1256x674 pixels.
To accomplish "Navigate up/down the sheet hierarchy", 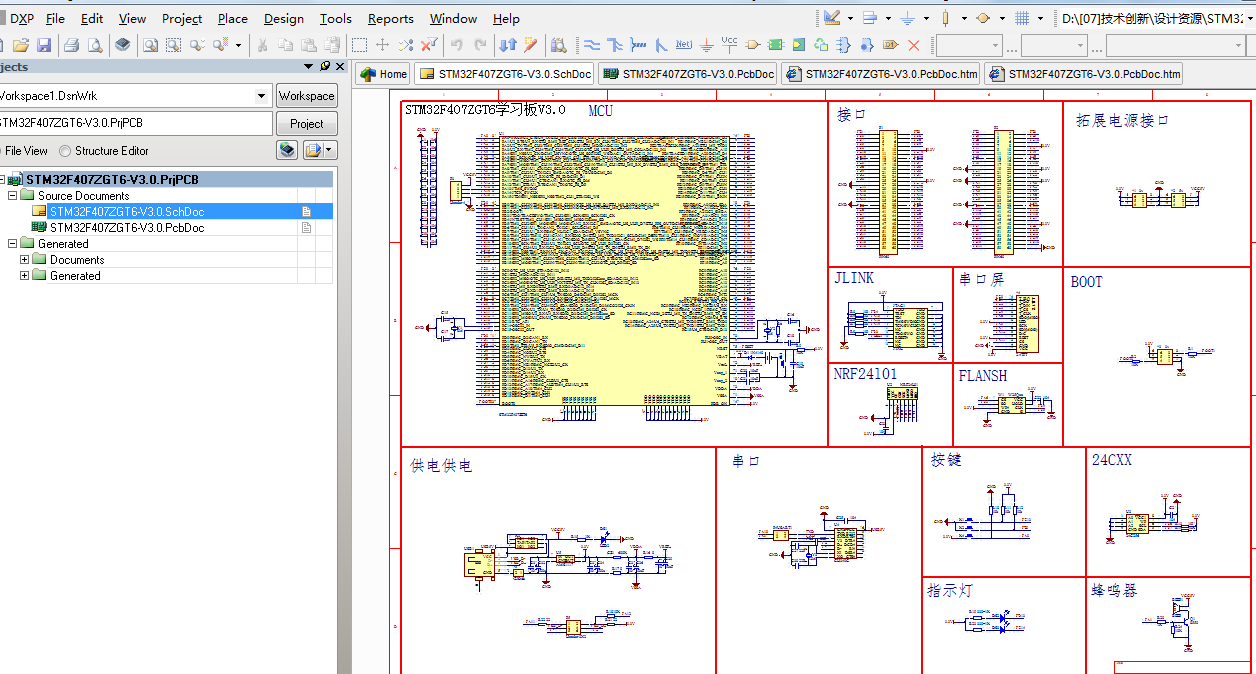I will 508,45.
